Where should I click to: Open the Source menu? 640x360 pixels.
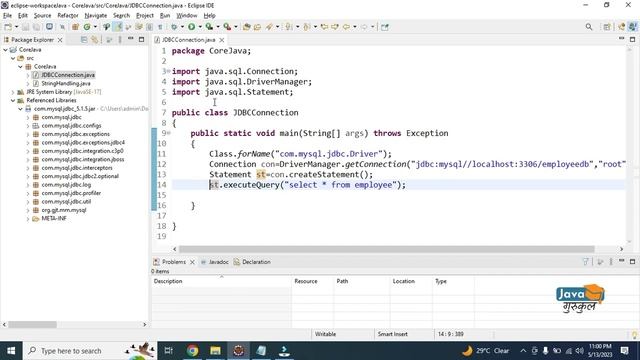(42, 16)
